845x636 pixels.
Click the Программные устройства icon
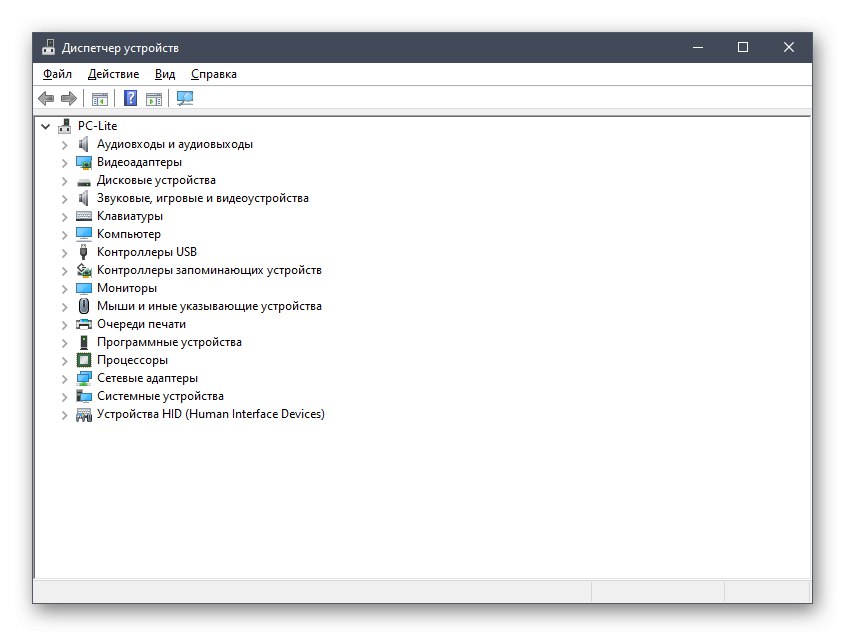pos(84,342)
